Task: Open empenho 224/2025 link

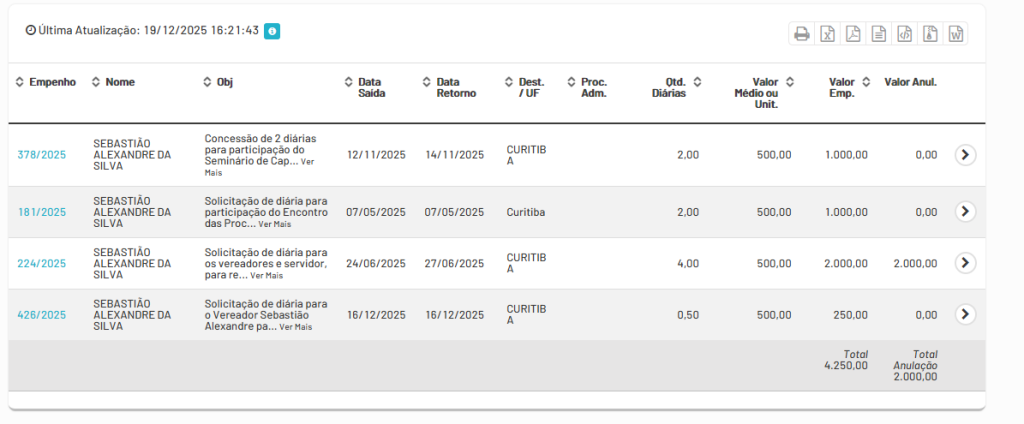Action: coord(41,264)
